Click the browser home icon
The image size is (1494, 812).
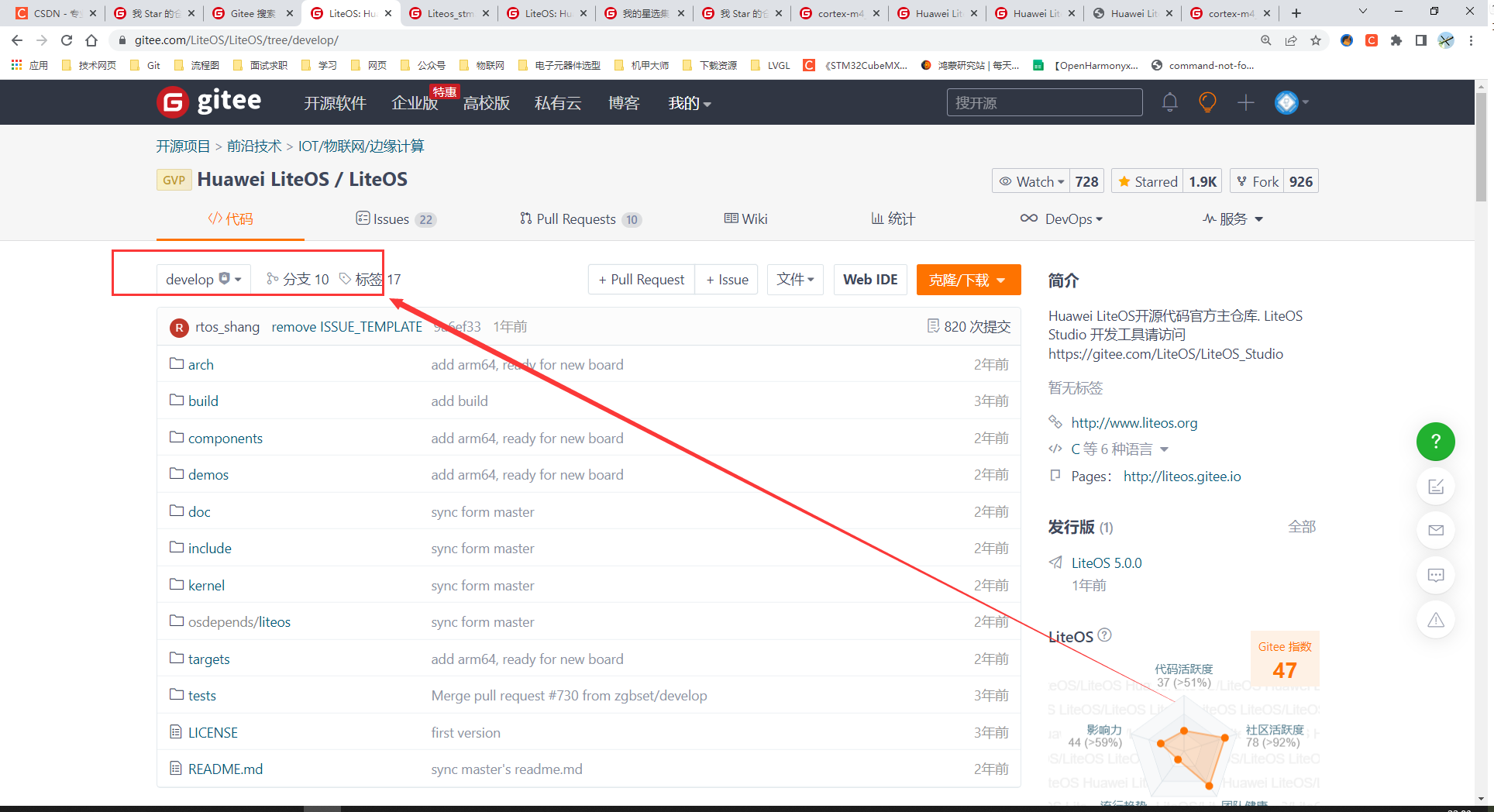pyautogui.click(x=91, y=40)
